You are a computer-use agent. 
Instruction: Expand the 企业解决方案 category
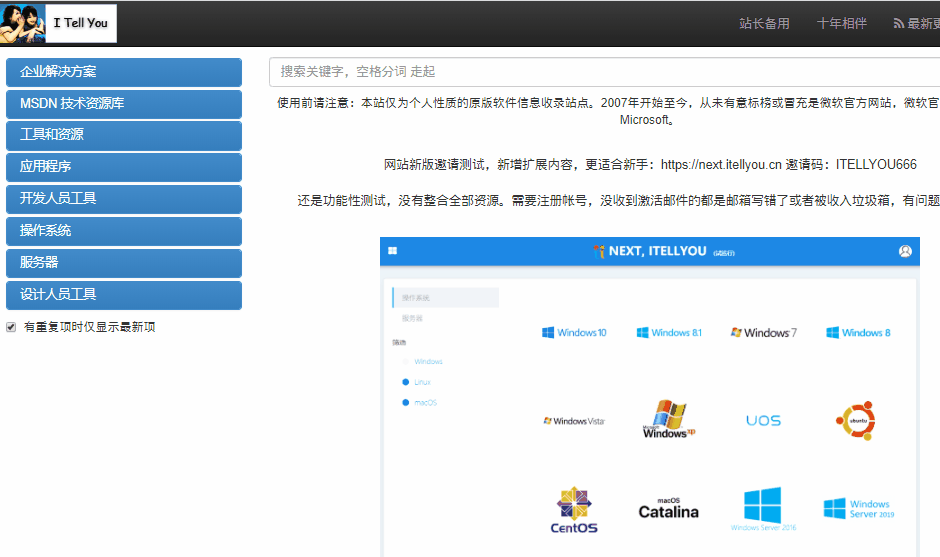[124, 72]
